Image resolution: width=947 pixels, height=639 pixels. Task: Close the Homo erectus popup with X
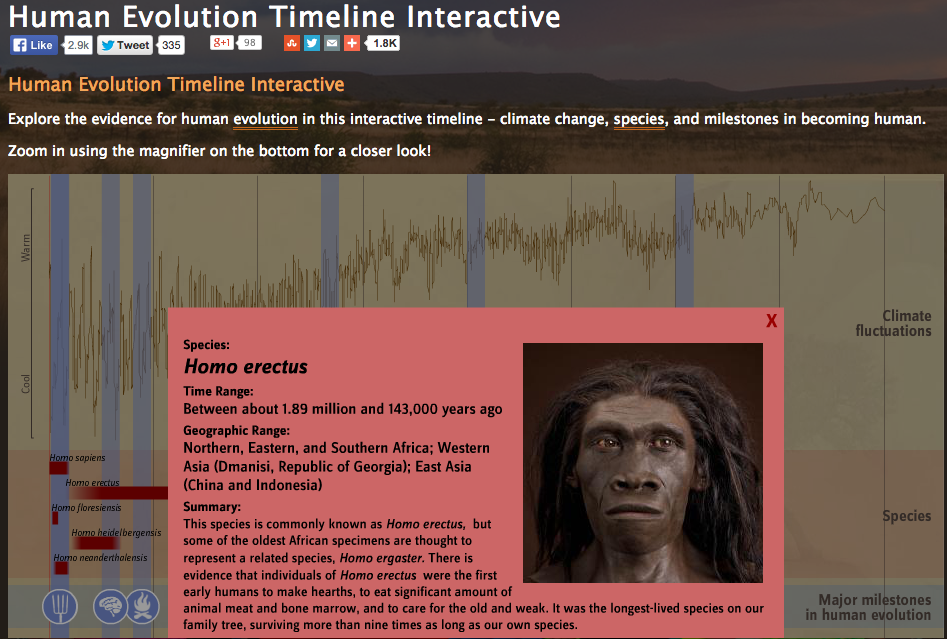coord(771,321)
